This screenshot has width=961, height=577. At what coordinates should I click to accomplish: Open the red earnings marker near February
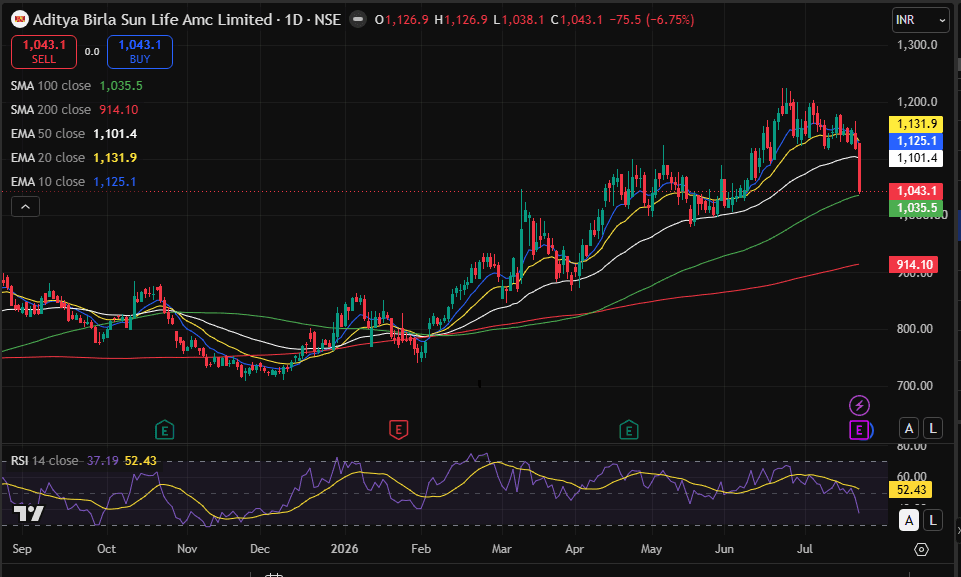pos(398,430)
